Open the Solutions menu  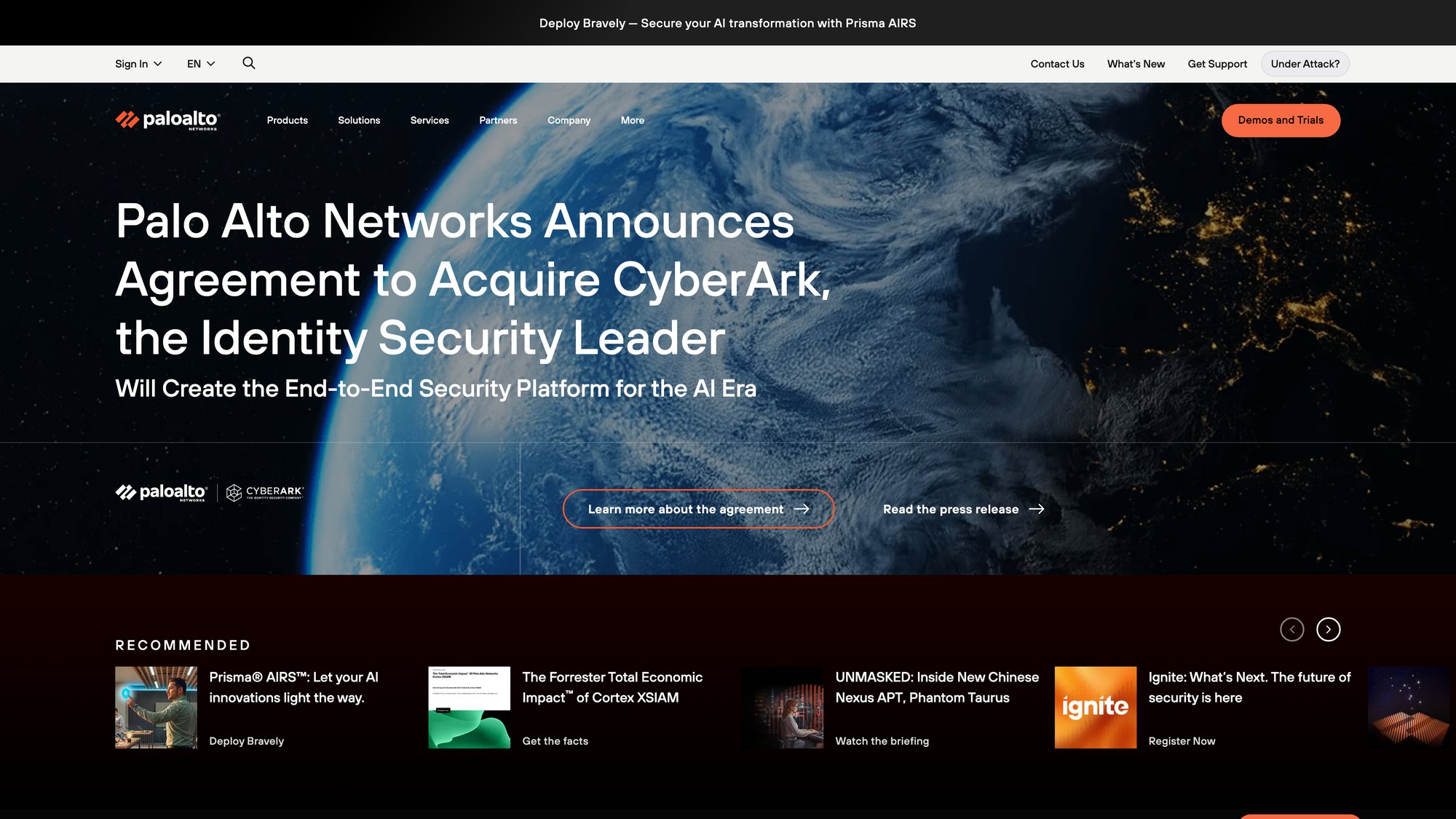point(359,120)
